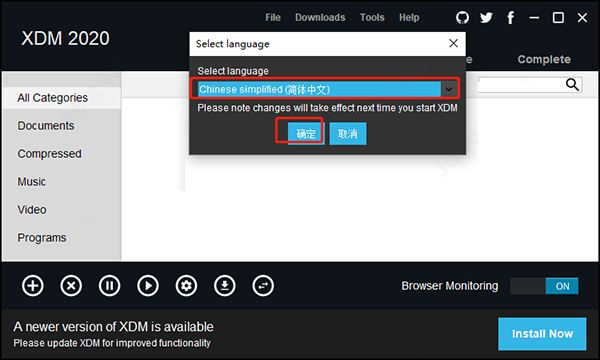600x360 pixels.
Task: Click the media converter swap icon
Action: click(263, 286)
